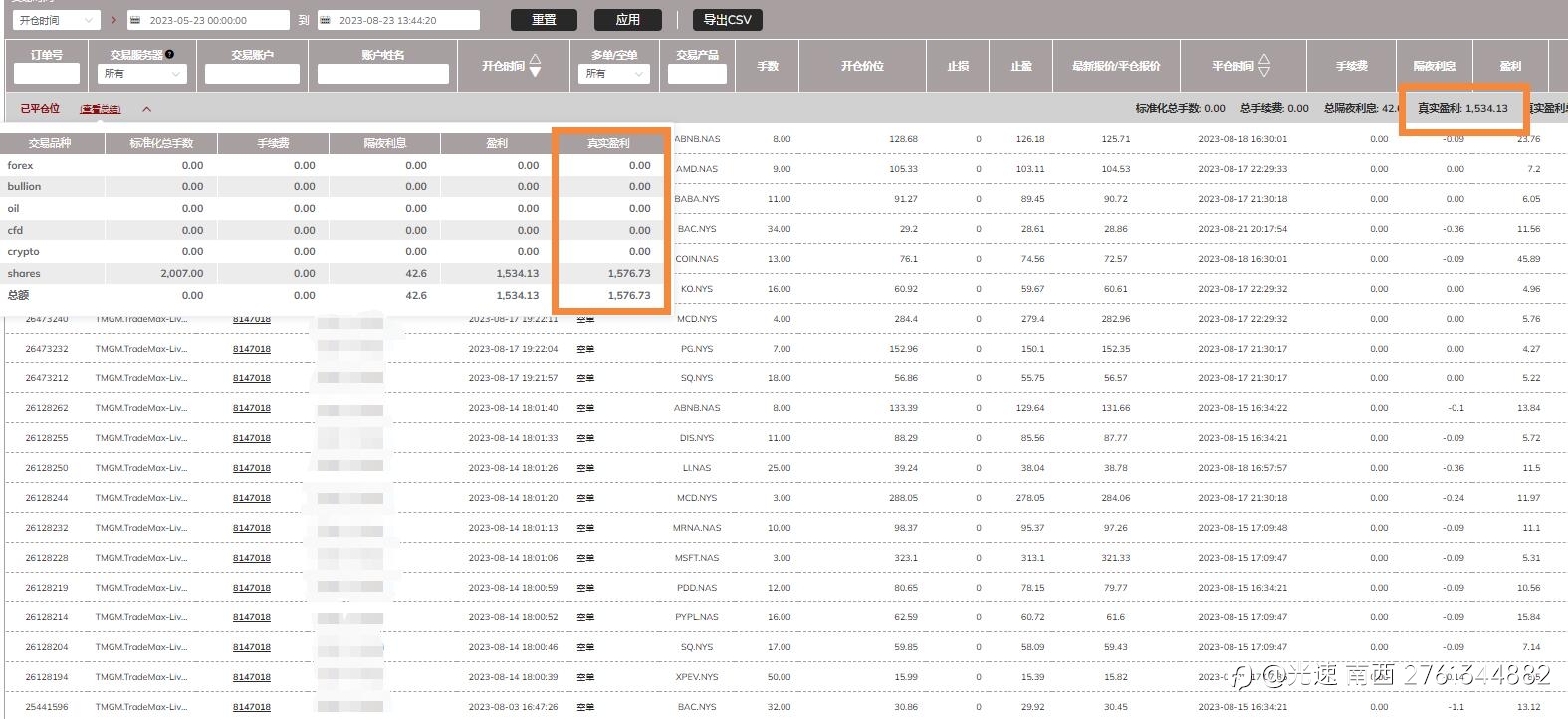The height and width of the screenshot is (719, 1568).
Task: Select order number 26128255
Action: click(47, 438)
